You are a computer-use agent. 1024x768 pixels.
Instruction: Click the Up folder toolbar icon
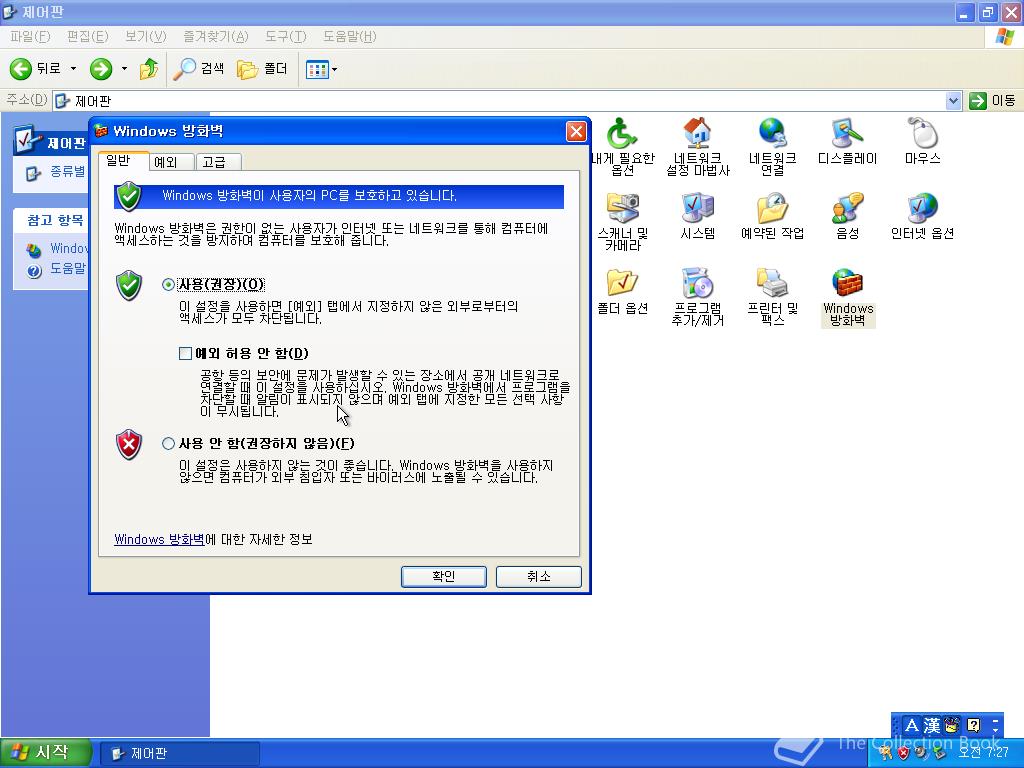(149, 69)
